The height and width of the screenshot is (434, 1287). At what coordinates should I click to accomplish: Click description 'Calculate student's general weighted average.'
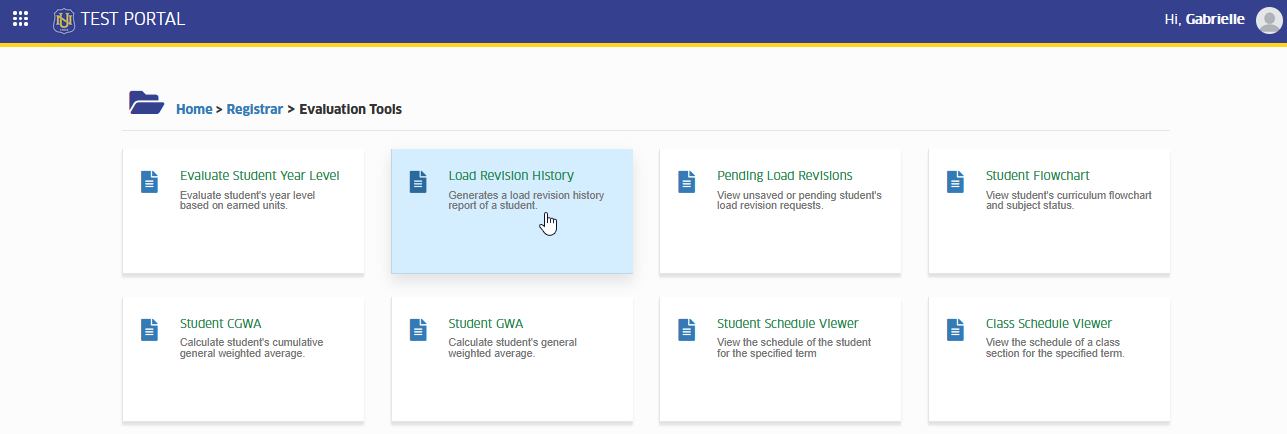point(513,348)
